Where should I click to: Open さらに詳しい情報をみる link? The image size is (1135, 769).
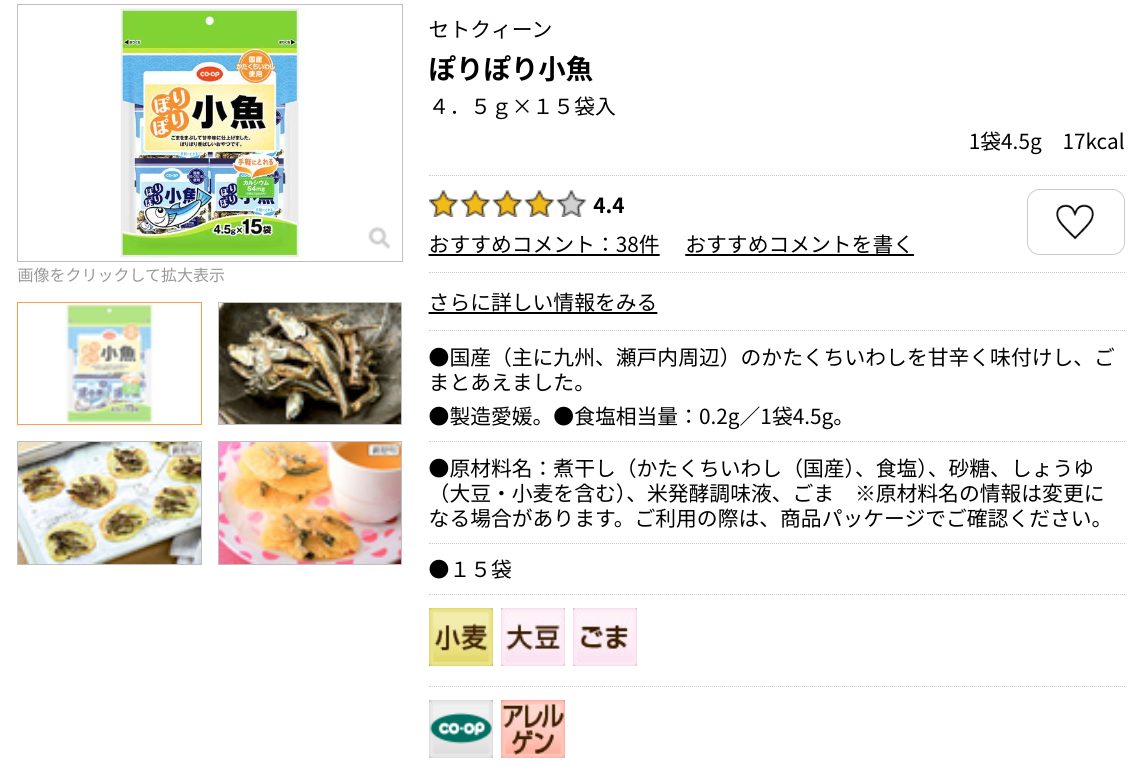pyautogui.click(x=542, y=302)
